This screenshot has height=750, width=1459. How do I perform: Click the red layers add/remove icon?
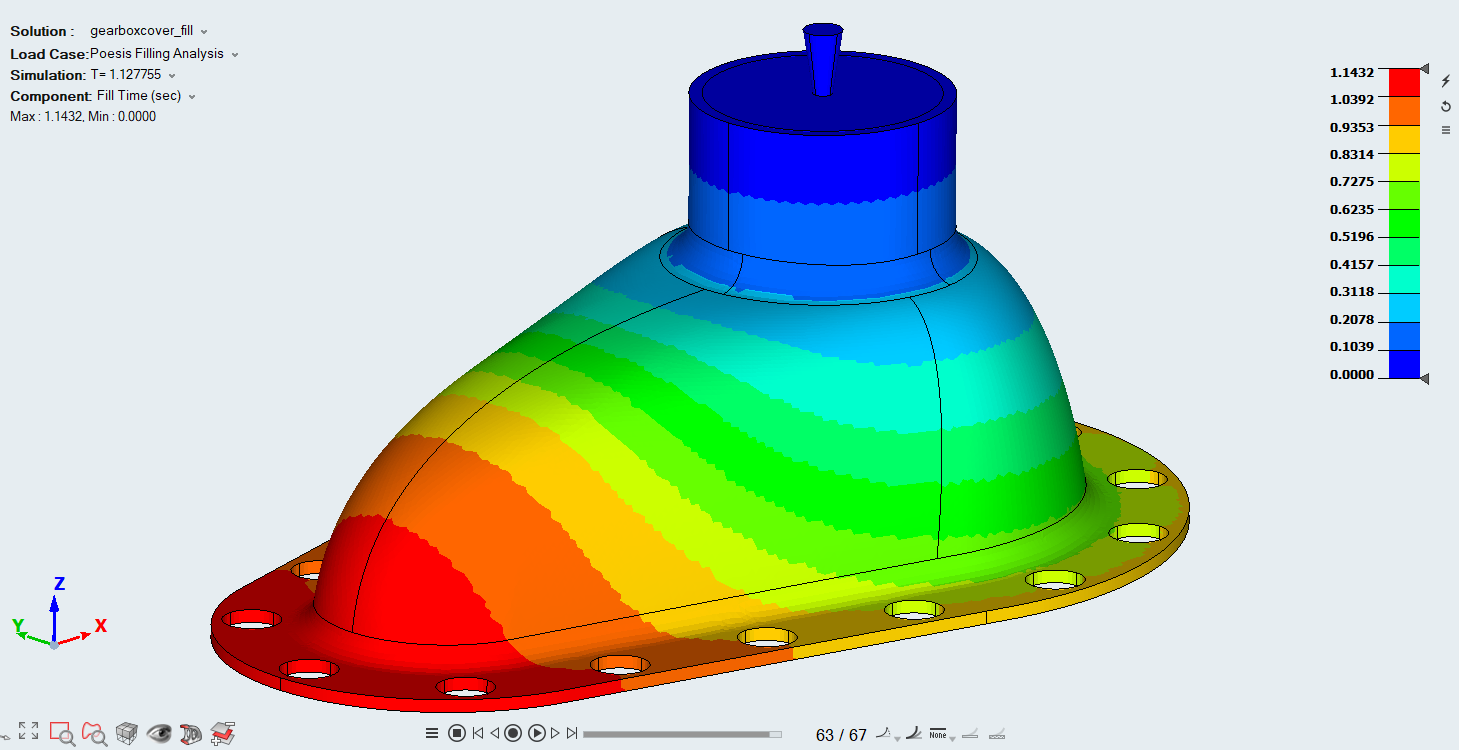coord(224,734)
